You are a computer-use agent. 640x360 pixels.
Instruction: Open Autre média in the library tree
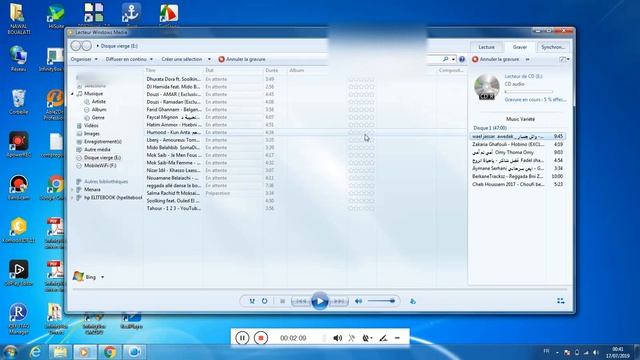(93, 149)
